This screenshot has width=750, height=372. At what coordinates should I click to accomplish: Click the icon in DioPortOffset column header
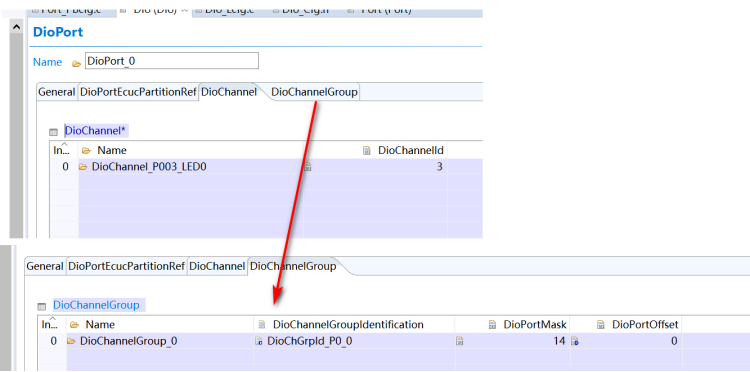(601, 325)
